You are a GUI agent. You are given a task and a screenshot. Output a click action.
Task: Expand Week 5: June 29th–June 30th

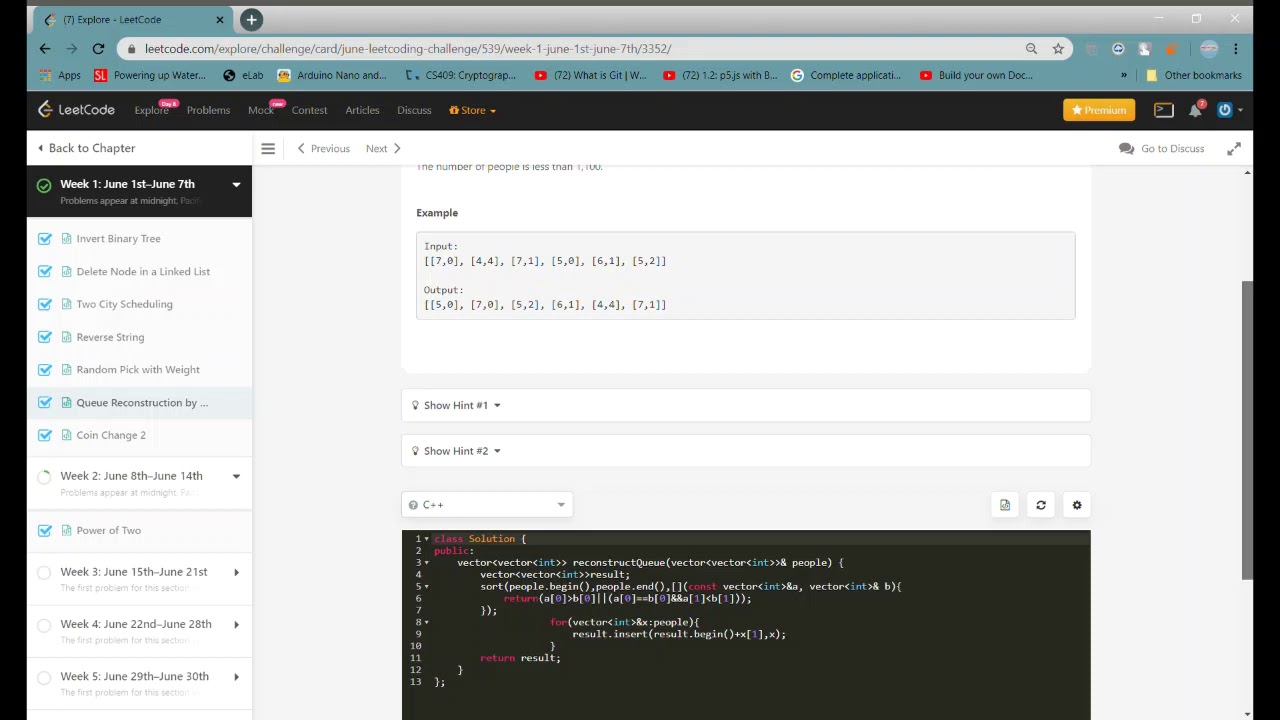click(236, 677)
